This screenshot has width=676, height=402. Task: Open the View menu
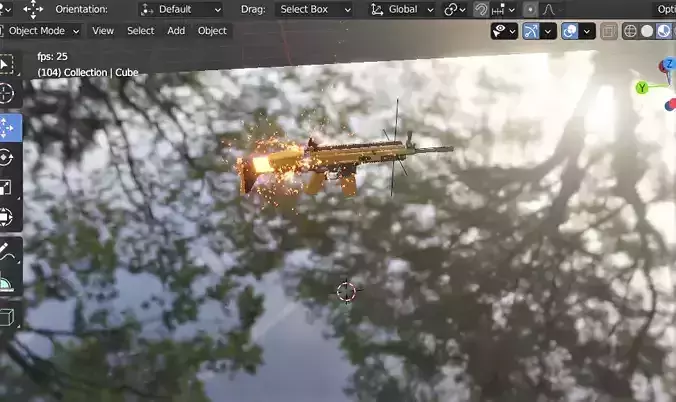click(103, 31)
